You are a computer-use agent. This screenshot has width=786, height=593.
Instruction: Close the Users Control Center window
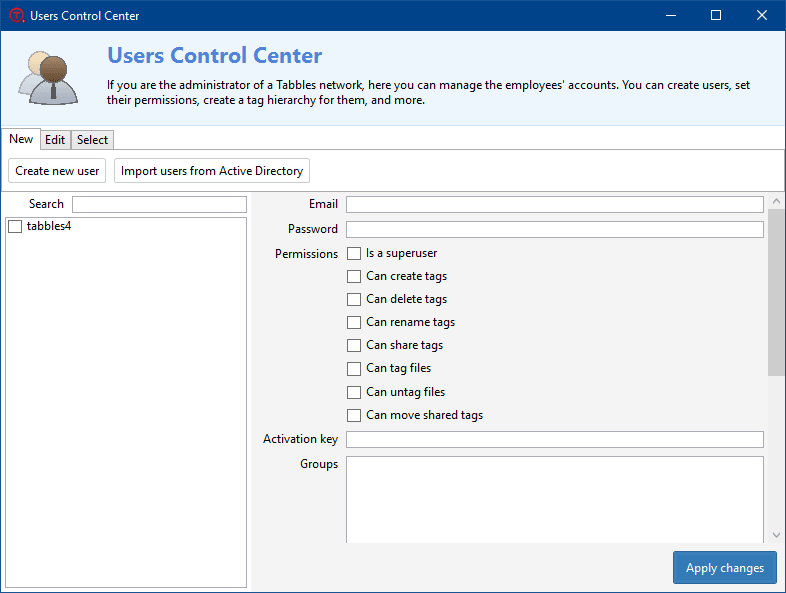(762, 16)
